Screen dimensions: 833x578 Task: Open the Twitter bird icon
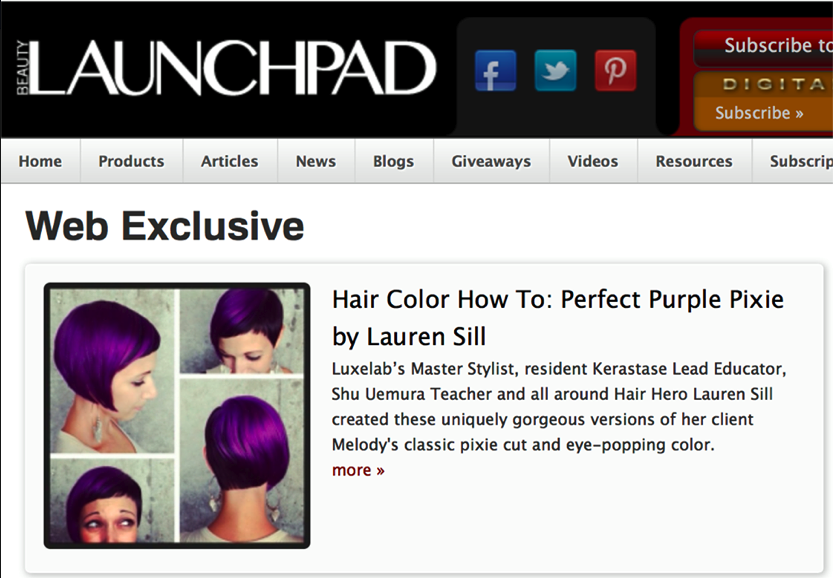(555, 71)
